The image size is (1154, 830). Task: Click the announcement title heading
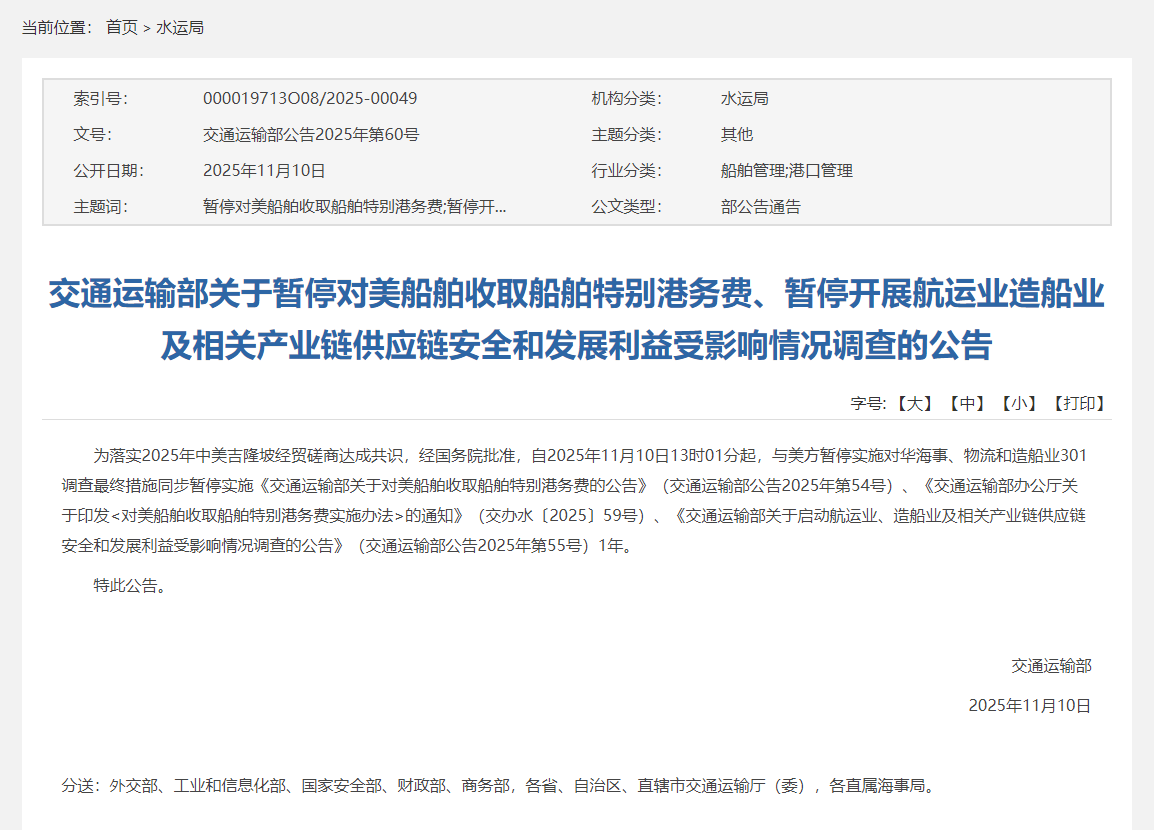pyautogui.click(x=577, y=323)
